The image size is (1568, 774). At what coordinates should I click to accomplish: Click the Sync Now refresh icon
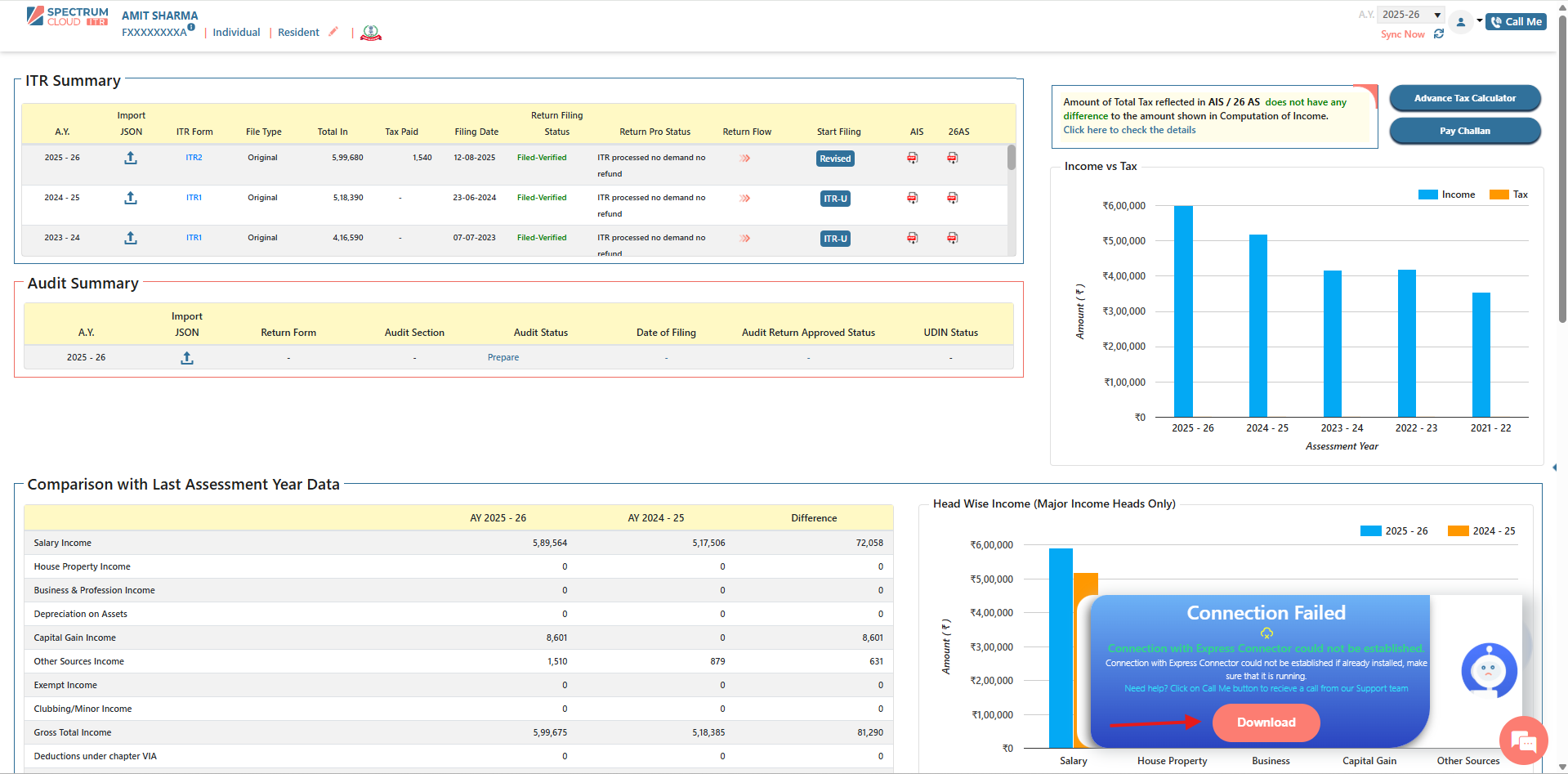click(1439, 34)
